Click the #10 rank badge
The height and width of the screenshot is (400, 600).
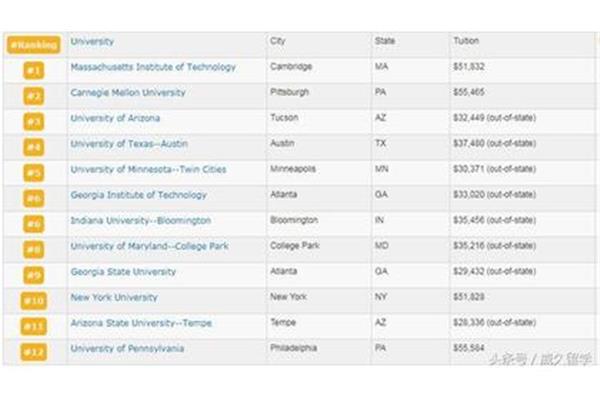34,301
